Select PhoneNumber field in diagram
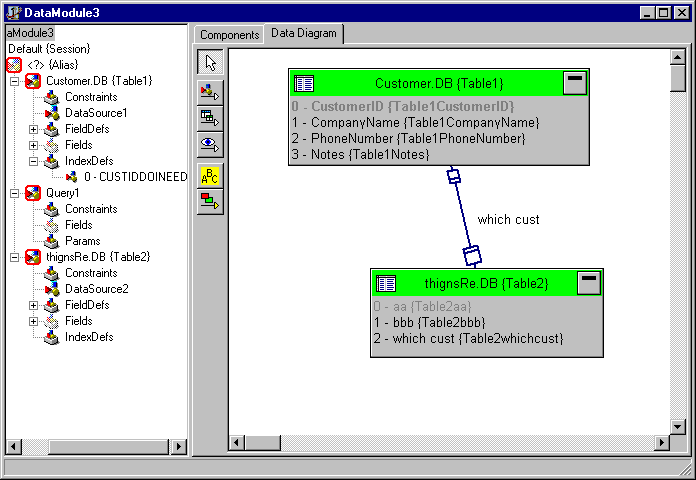Screen dimensions: 696x480 coord(408,139)
